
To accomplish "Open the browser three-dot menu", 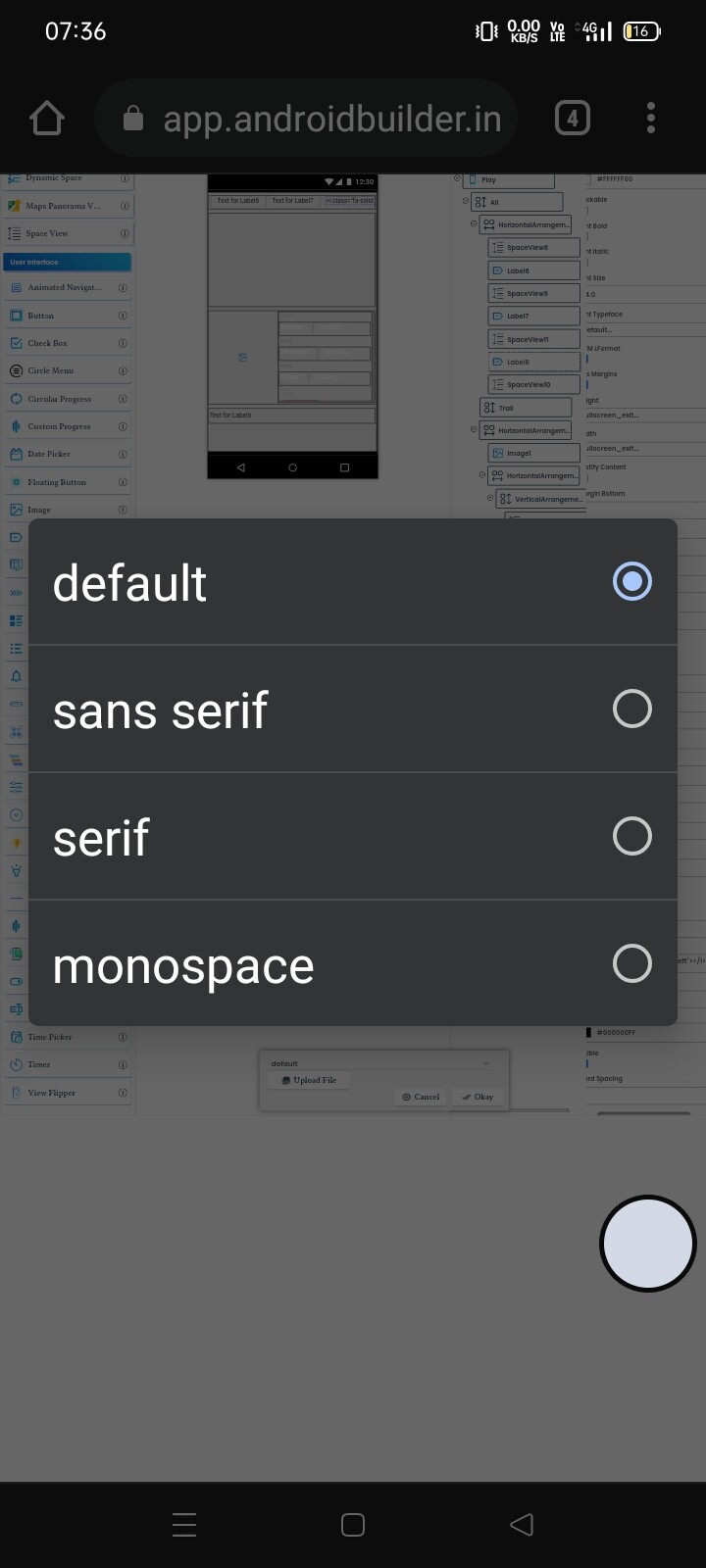I will pos(650,117).
